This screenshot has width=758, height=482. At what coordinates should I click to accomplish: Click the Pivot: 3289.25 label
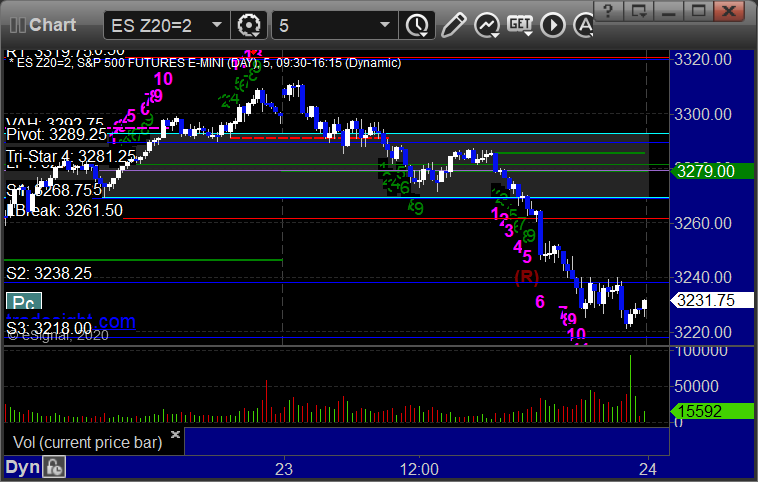click(57, 134)
